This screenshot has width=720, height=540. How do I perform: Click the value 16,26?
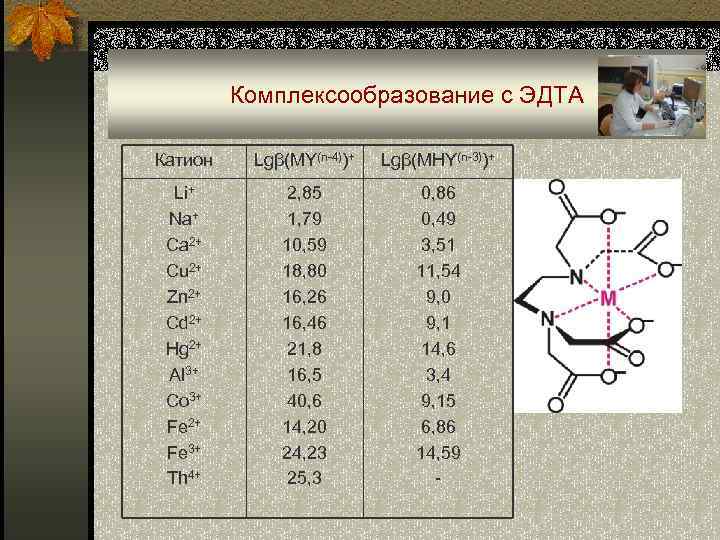coord(304,297)
